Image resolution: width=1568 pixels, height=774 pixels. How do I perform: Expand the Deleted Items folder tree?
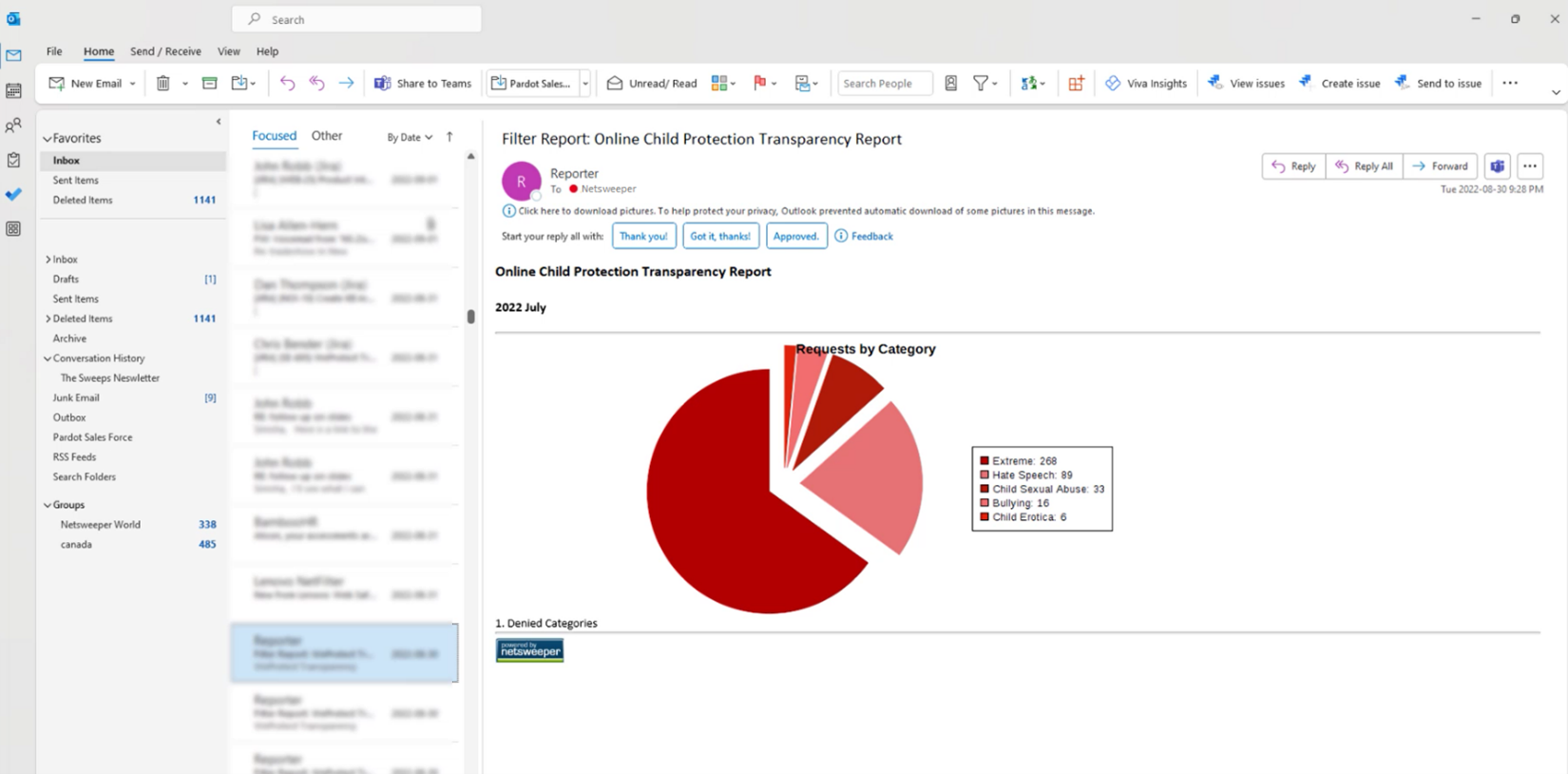click(x=48, y=319)
